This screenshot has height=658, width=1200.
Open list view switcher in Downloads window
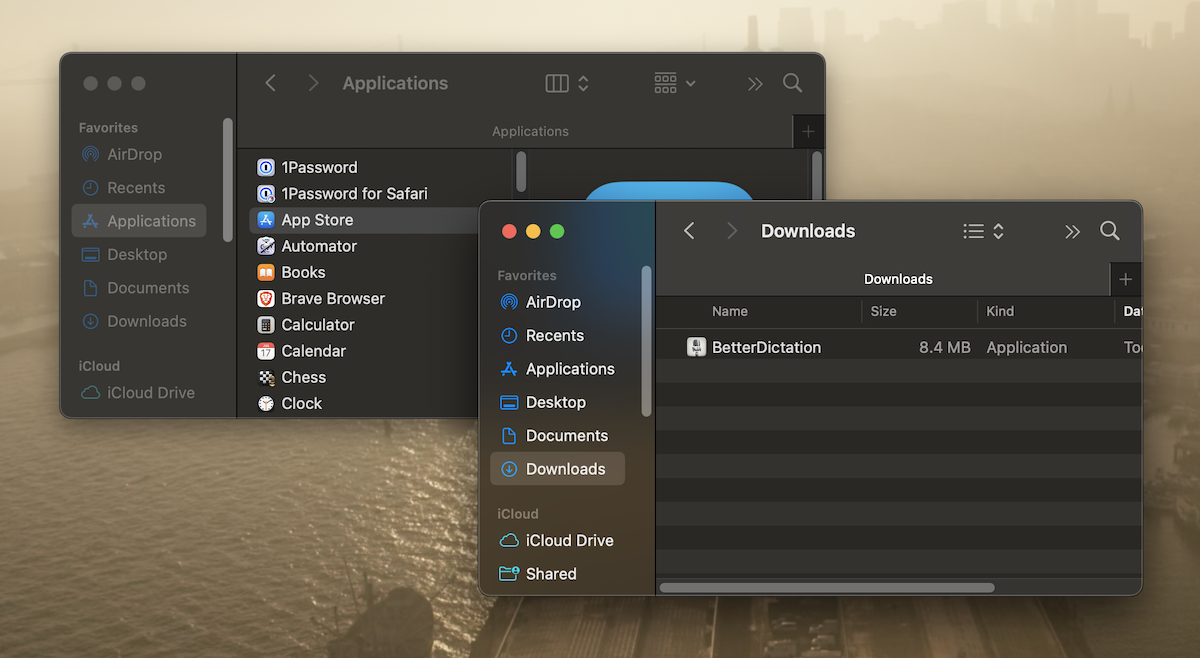[x=983, y=231]
